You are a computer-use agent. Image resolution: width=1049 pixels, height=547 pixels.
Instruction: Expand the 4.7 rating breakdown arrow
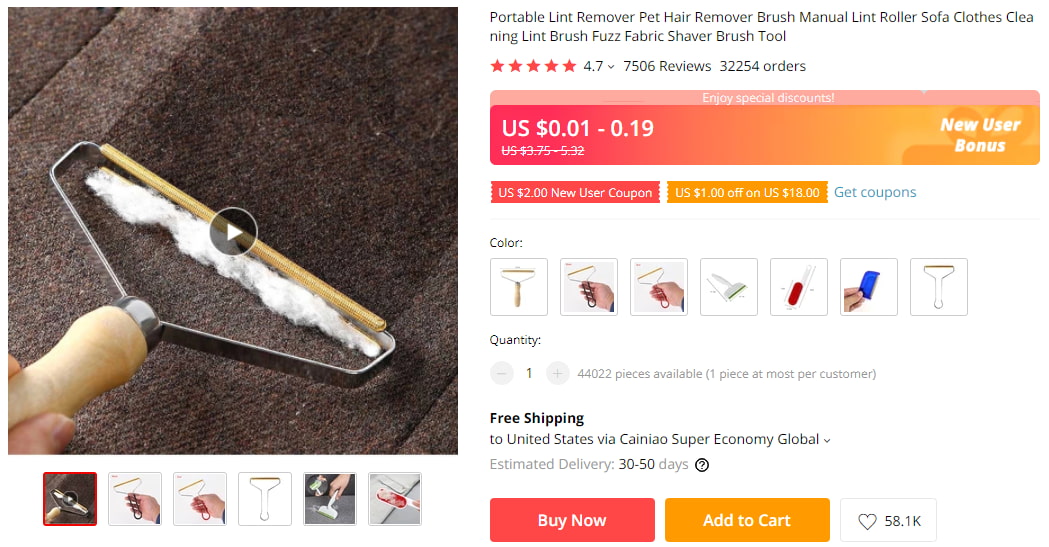[611, 67]
